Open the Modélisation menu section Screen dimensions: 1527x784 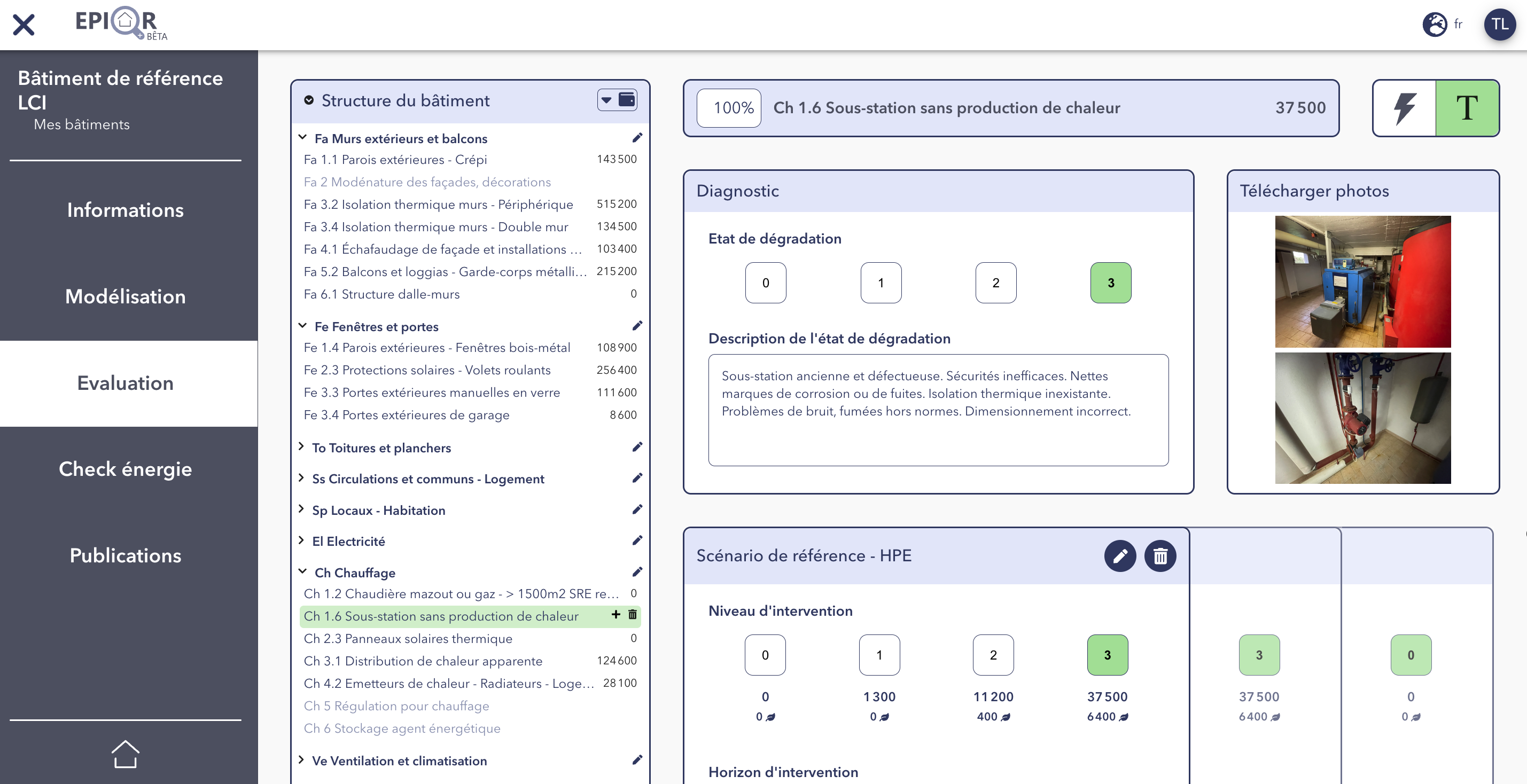point(125,296)
